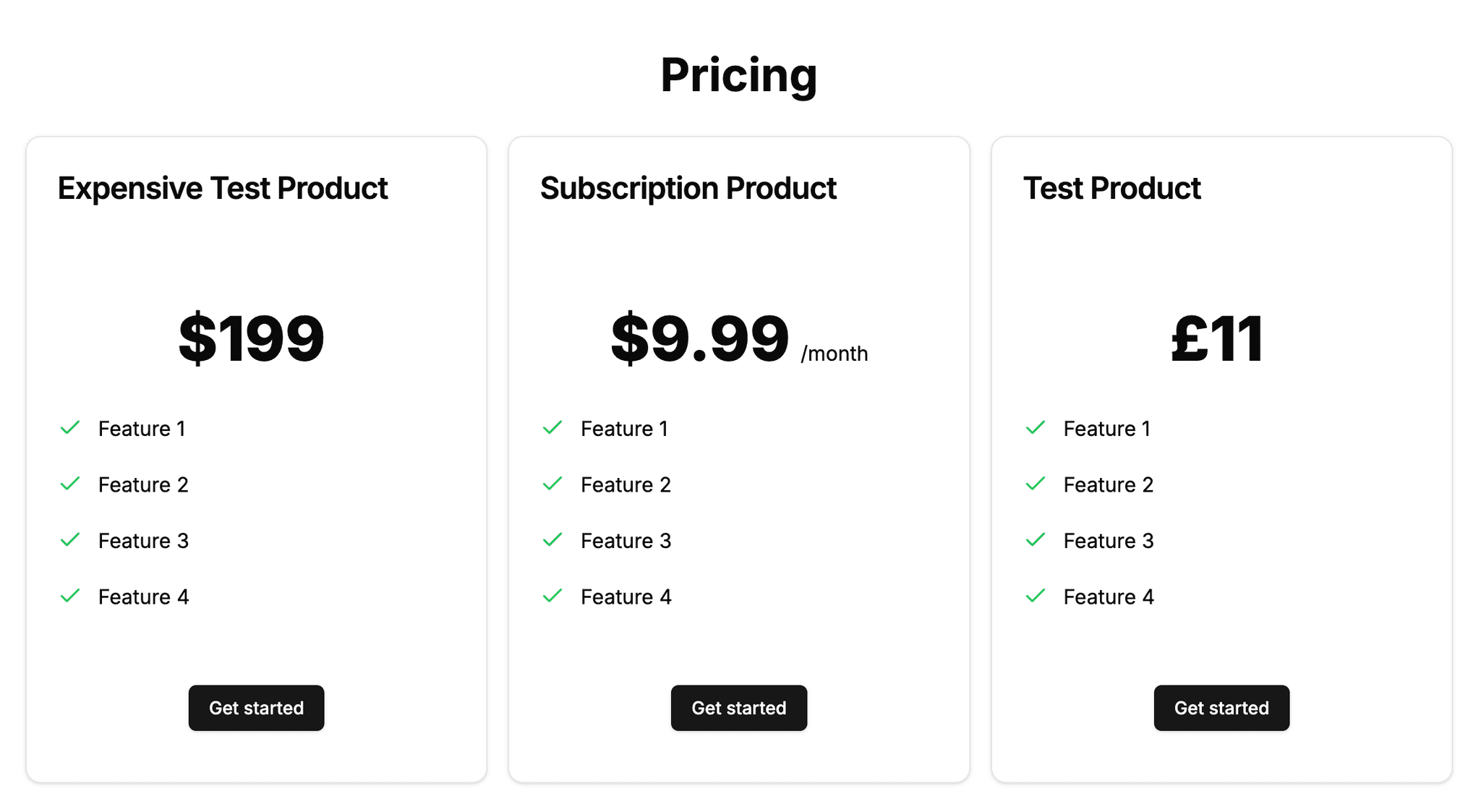Click the checkmark beside Feature 3 on Expensive Test Product

70,540
